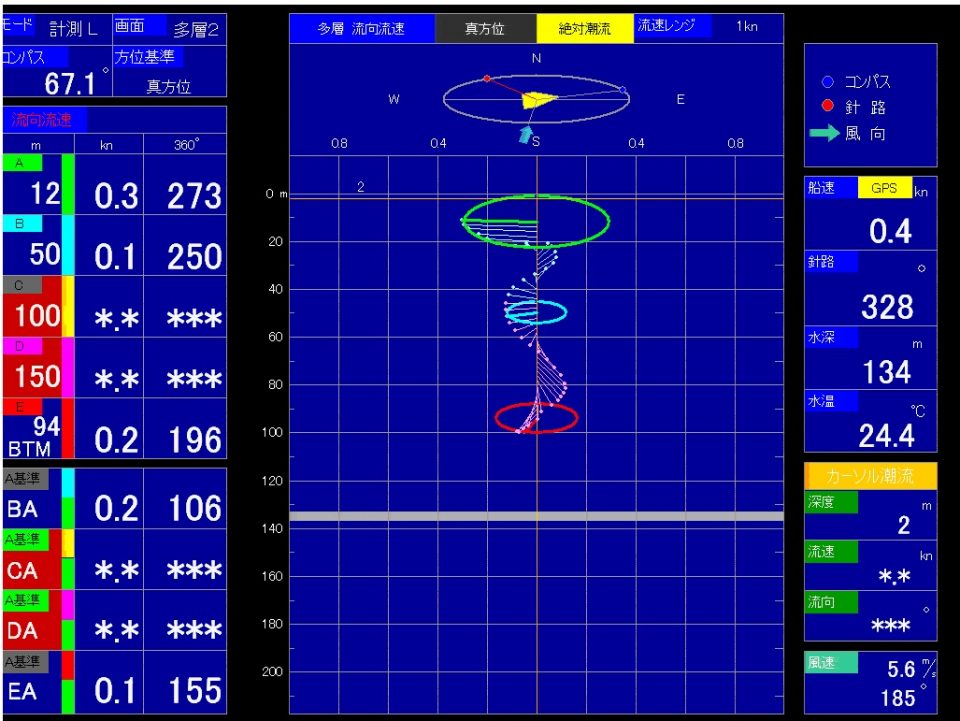Click layer B current direction 250

tap(194, 256)
